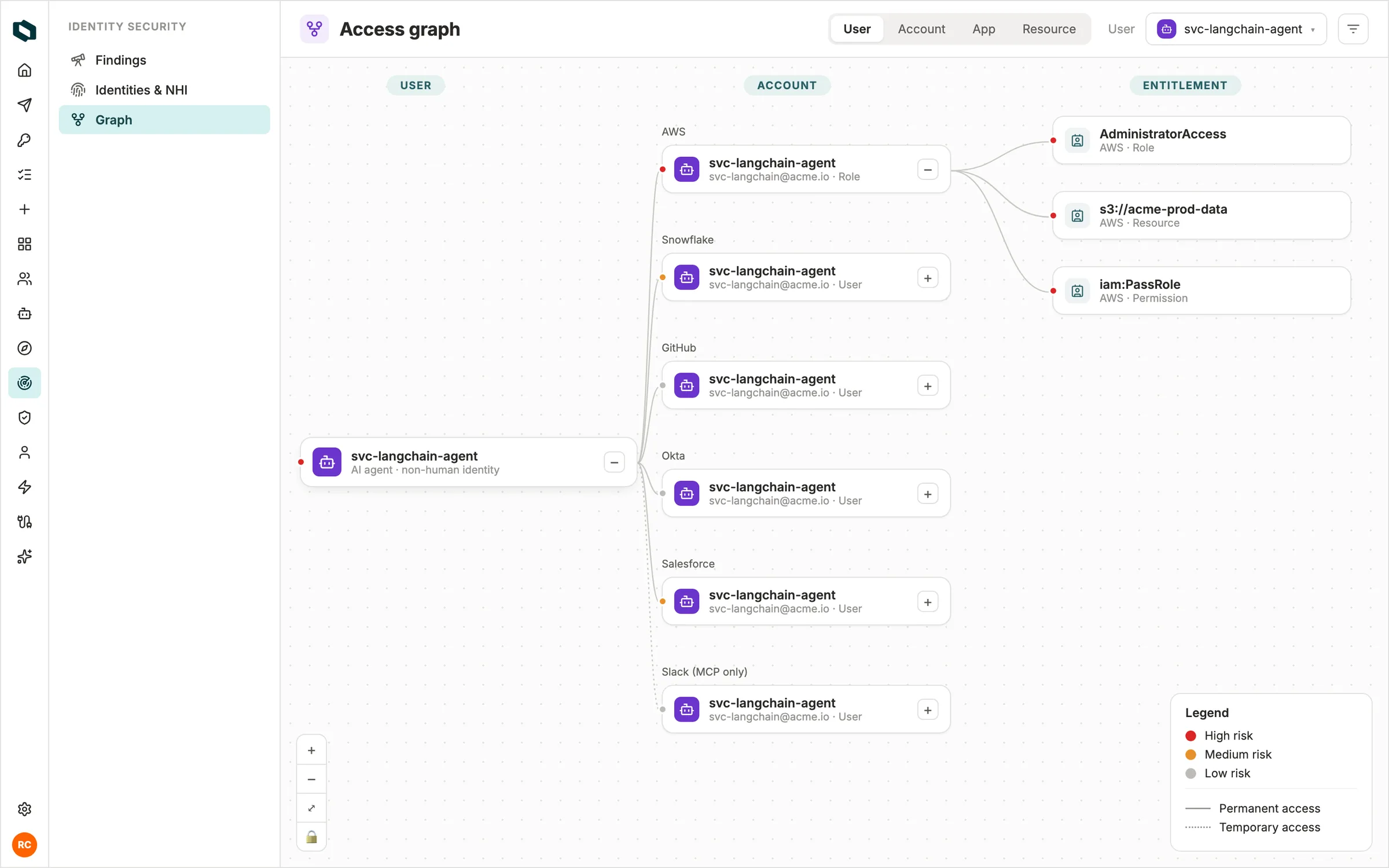The image size is (1389, 868).
Task: Click the app logo at top left
Action: [24, 30]
